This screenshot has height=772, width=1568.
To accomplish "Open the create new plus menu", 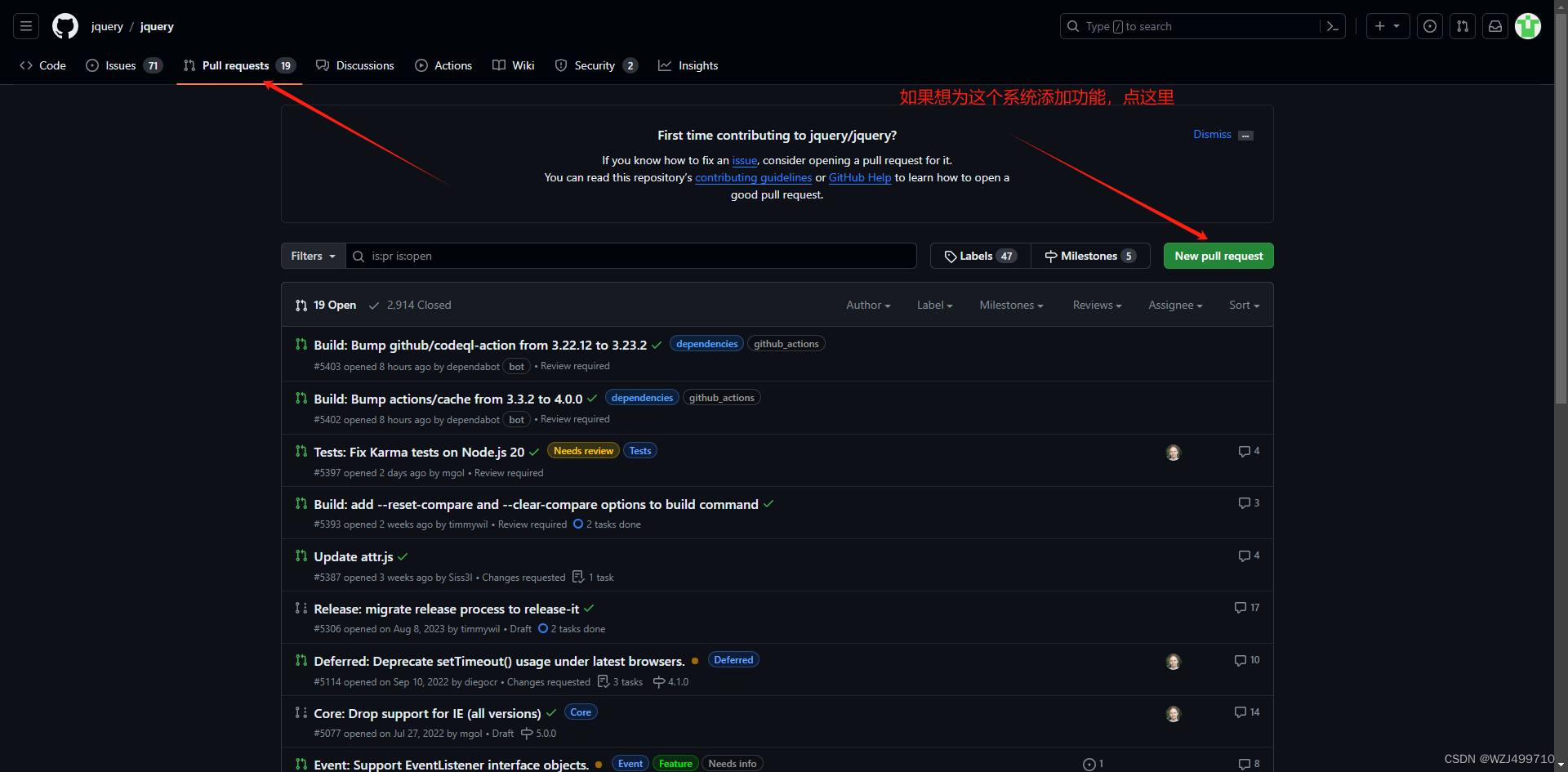I will click(1388, 26).
